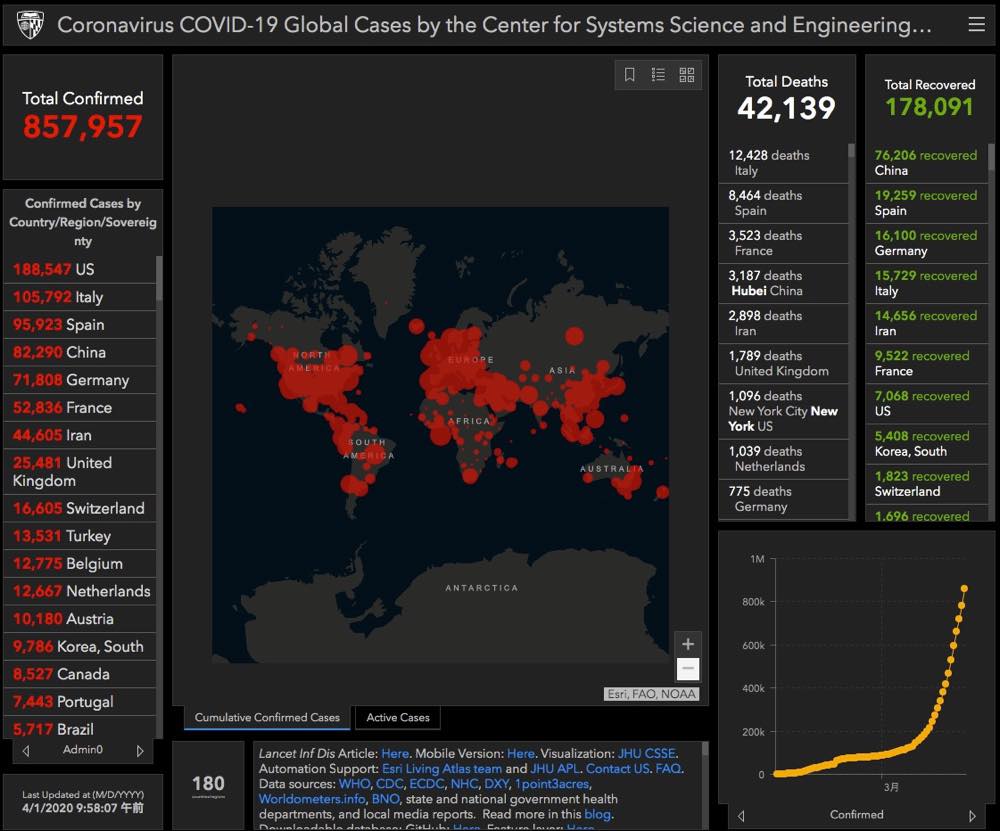Zoom out on the map
The width and height of the screenshot is (1000, 831).
click(688, 668)
